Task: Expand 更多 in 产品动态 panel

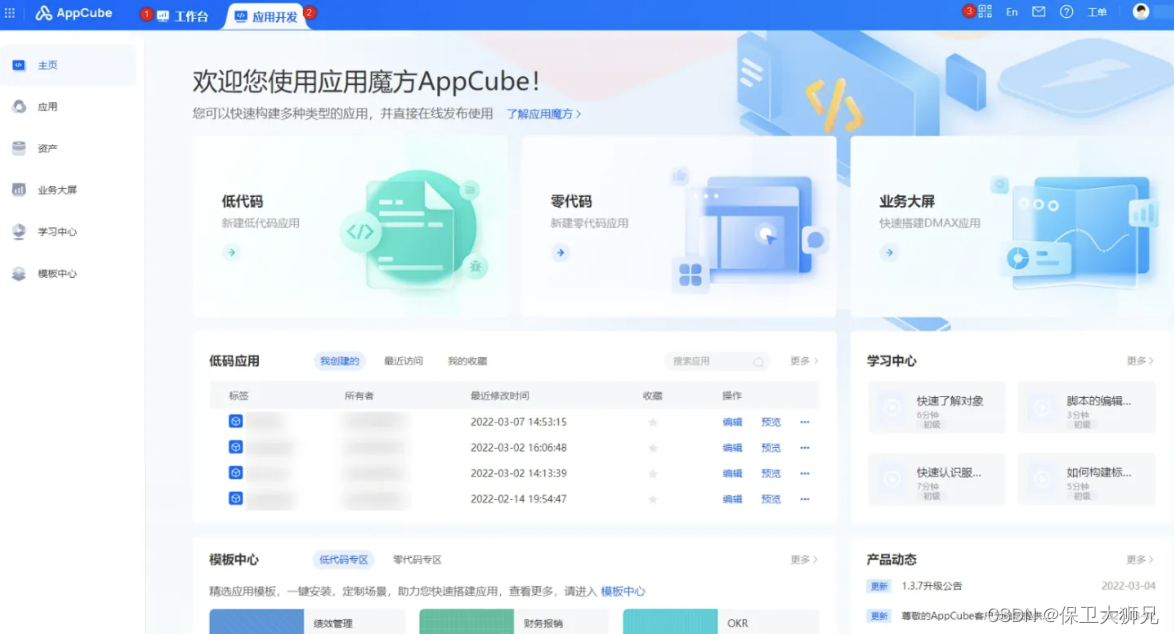Action: (1140, 559)
